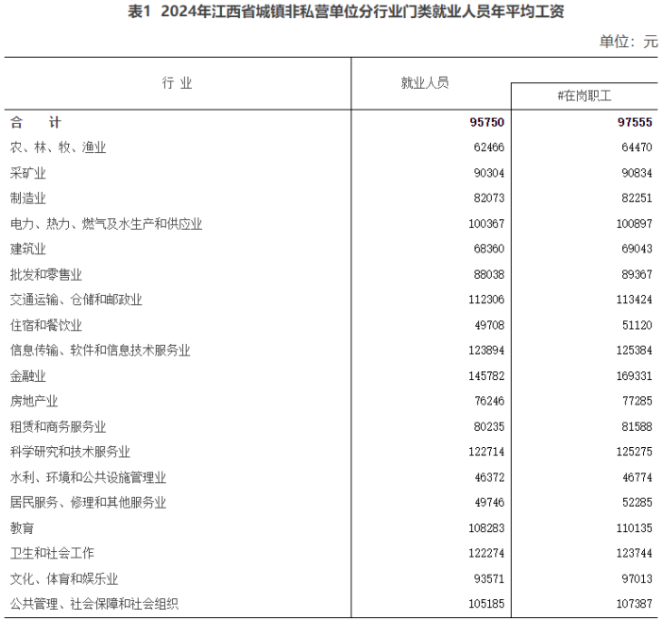Click the value 93571

pyautogui.click(x=489, y=578)
